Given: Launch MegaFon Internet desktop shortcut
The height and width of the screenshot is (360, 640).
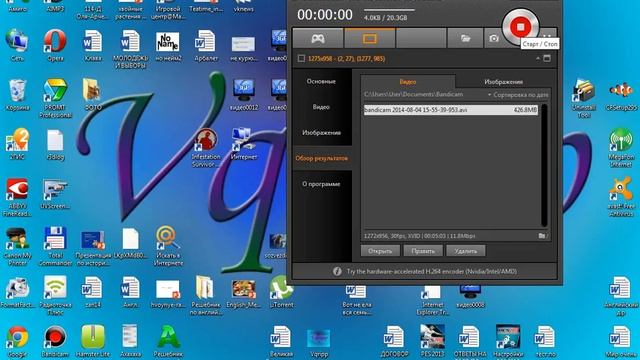Looking at the screenshot, I should tap(621, 148).
